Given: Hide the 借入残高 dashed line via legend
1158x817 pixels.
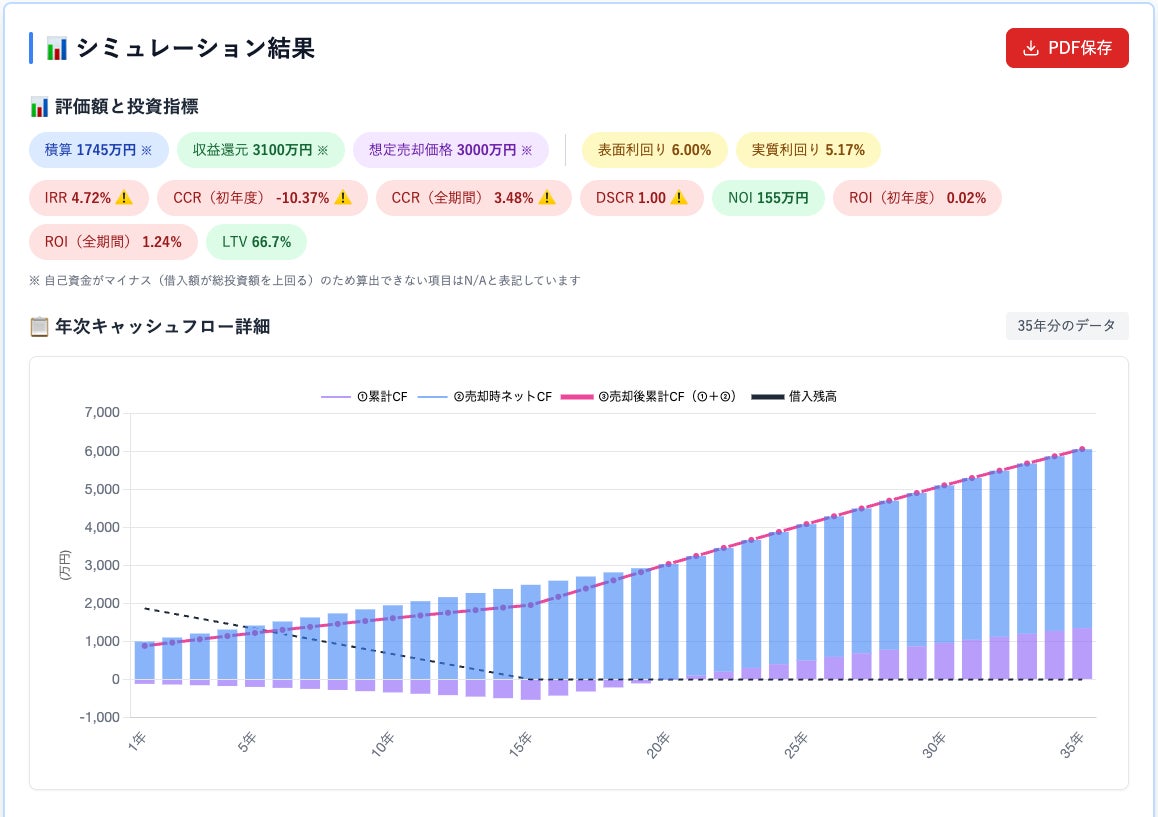Looking at the screenshot, I should (794, 397).
